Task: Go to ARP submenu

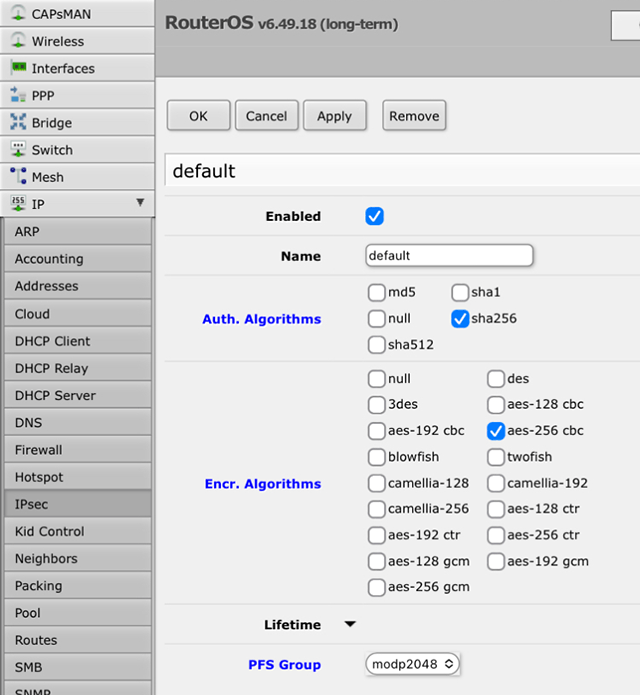Action: (78, 231)
